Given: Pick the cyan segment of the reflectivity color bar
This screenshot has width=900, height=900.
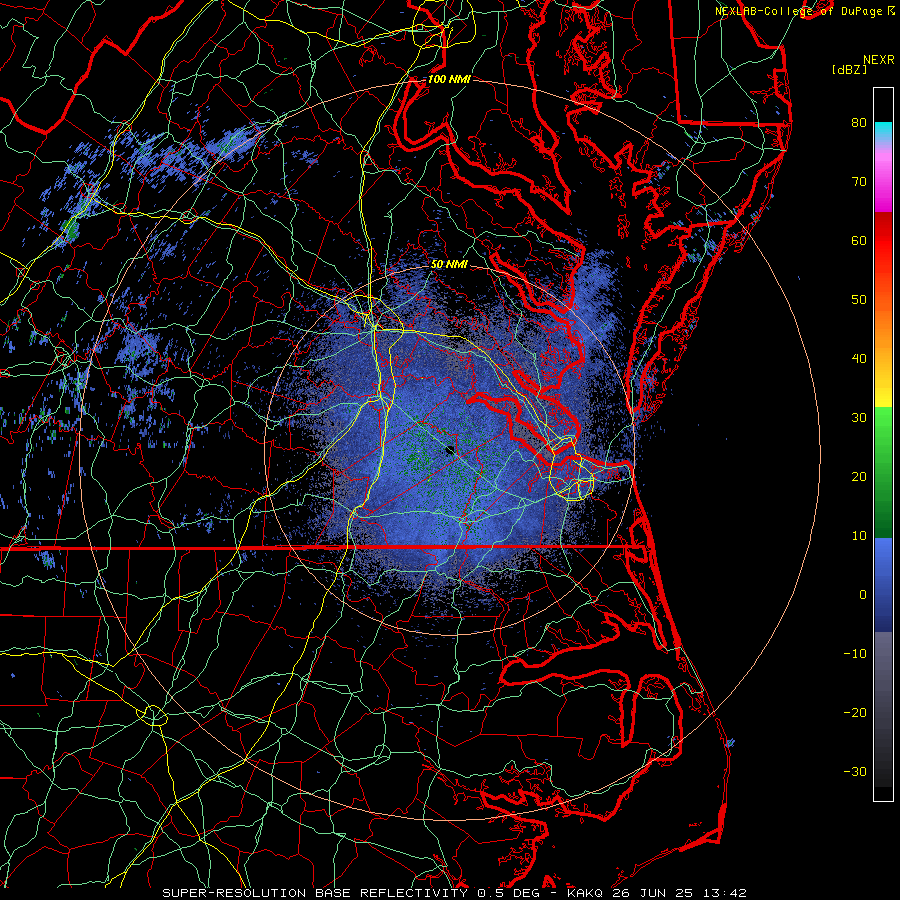Looking at the screenshot, I should pos(883,132).
